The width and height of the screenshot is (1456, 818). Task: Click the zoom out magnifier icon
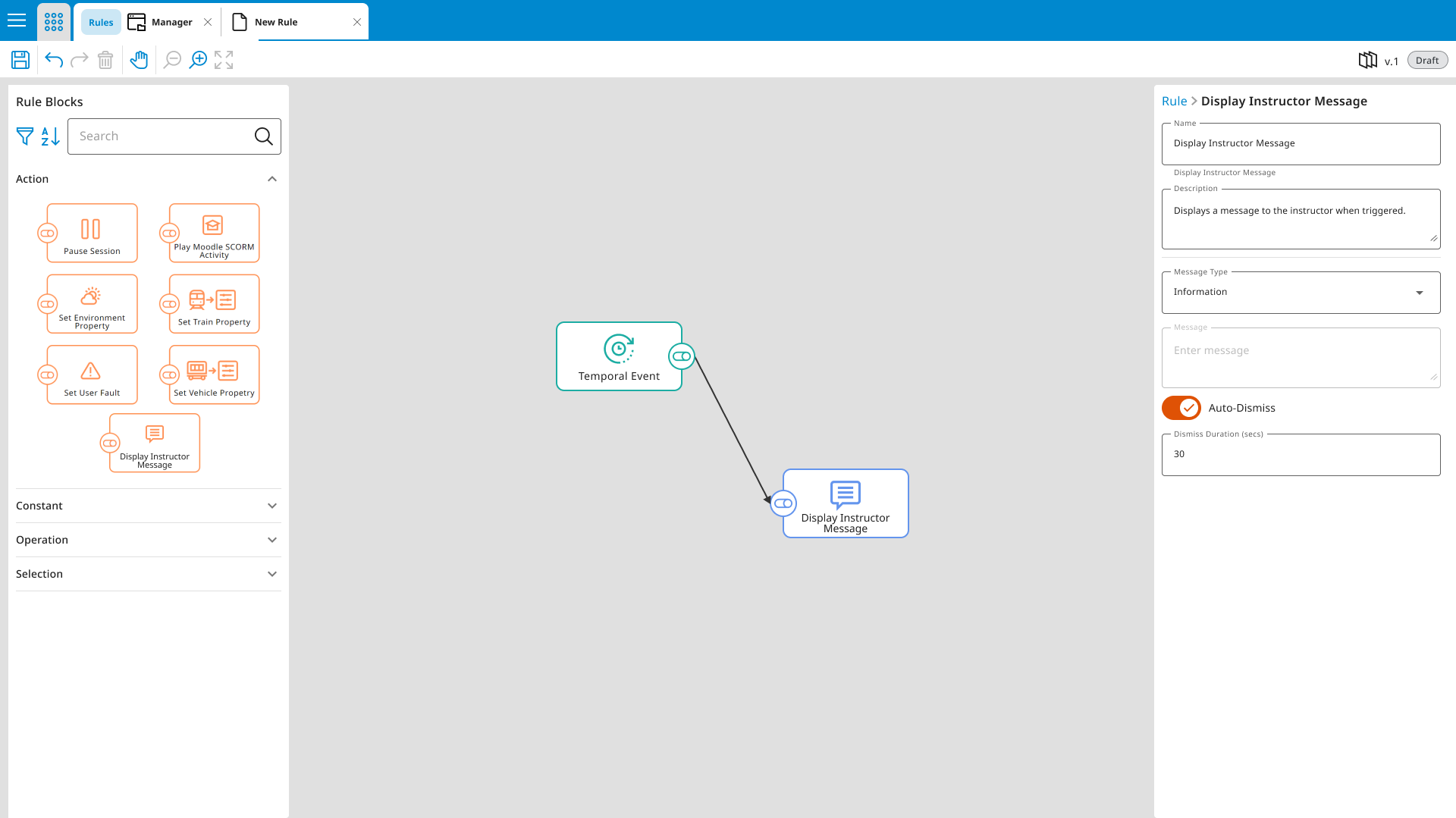[x=172, y=60]
